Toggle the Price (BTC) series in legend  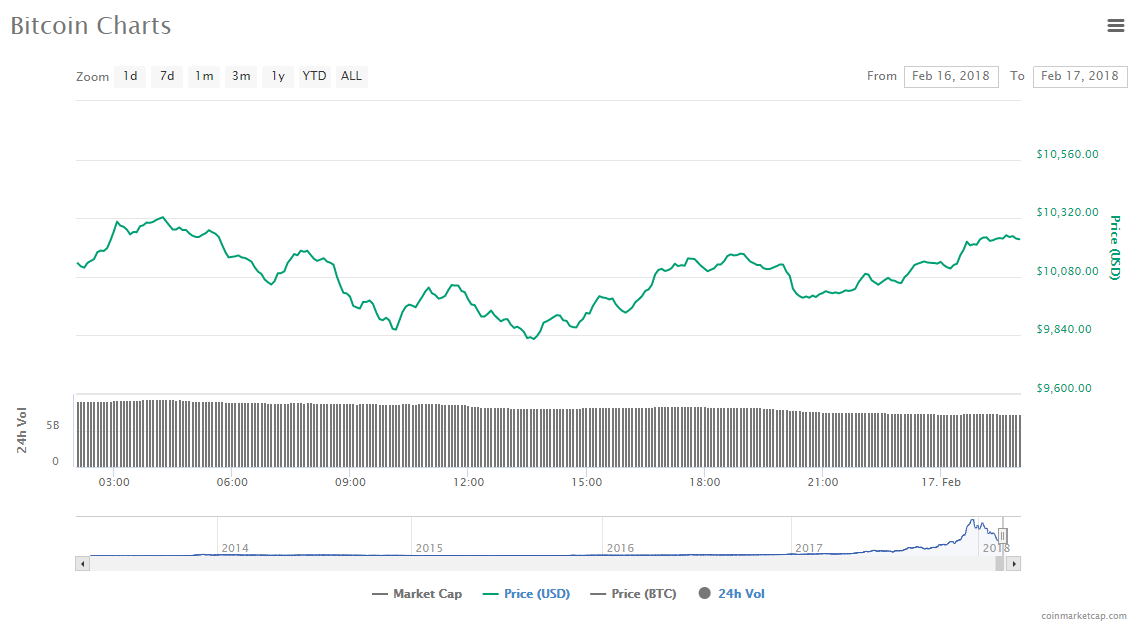click(642, 593)
